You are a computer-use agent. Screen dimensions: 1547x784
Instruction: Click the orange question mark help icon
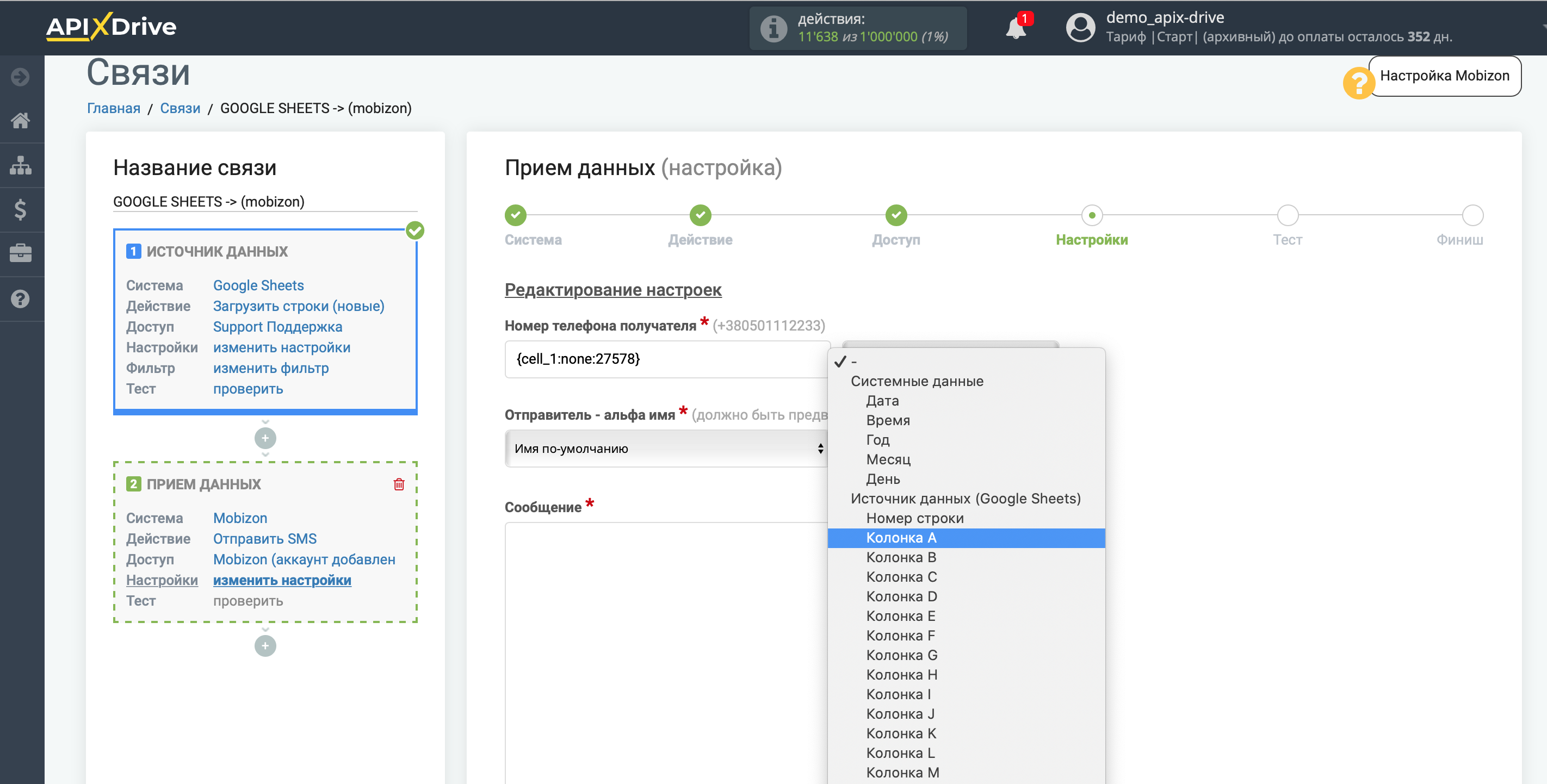(x=1358, y=83)
